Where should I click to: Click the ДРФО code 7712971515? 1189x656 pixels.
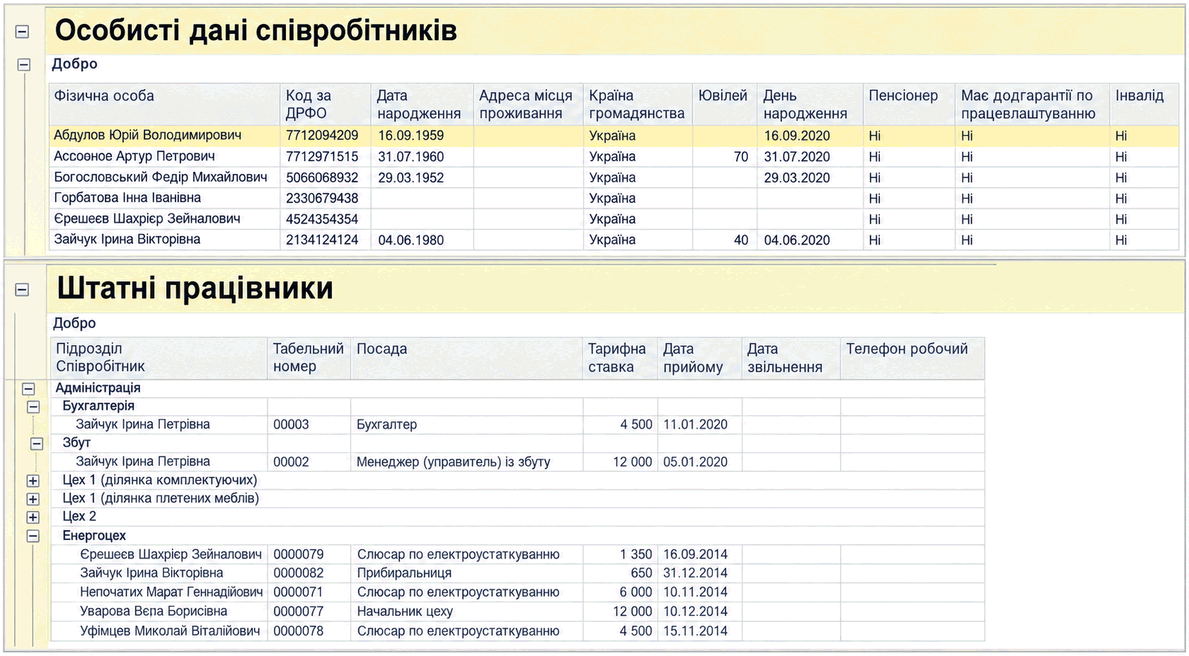pos(322,157)
